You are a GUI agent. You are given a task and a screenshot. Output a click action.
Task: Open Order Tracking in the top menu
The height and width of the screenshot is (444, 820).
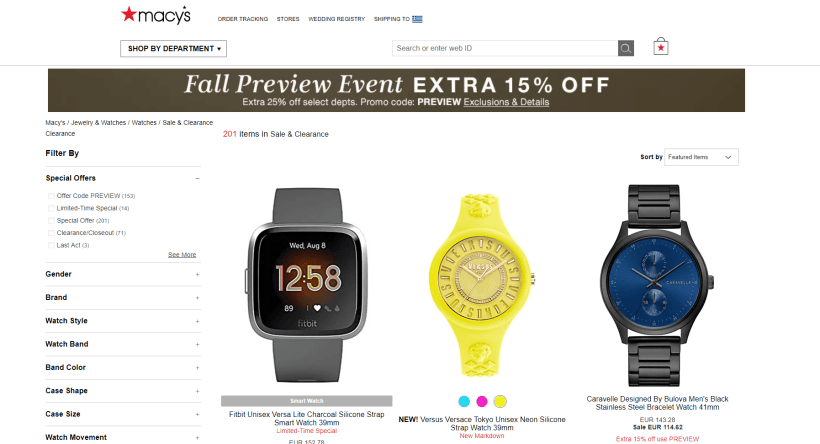coord(243,19)
